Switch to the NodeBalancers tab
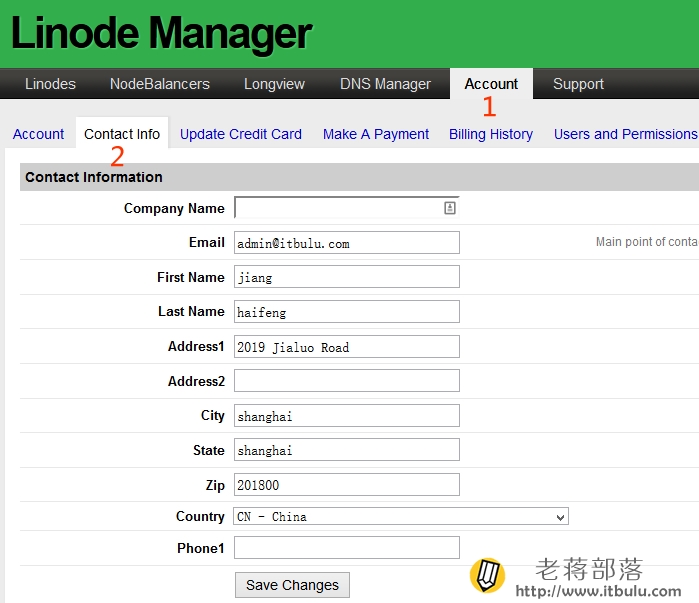The height and width of the screenshot is (603, 699). coord(160,84)
